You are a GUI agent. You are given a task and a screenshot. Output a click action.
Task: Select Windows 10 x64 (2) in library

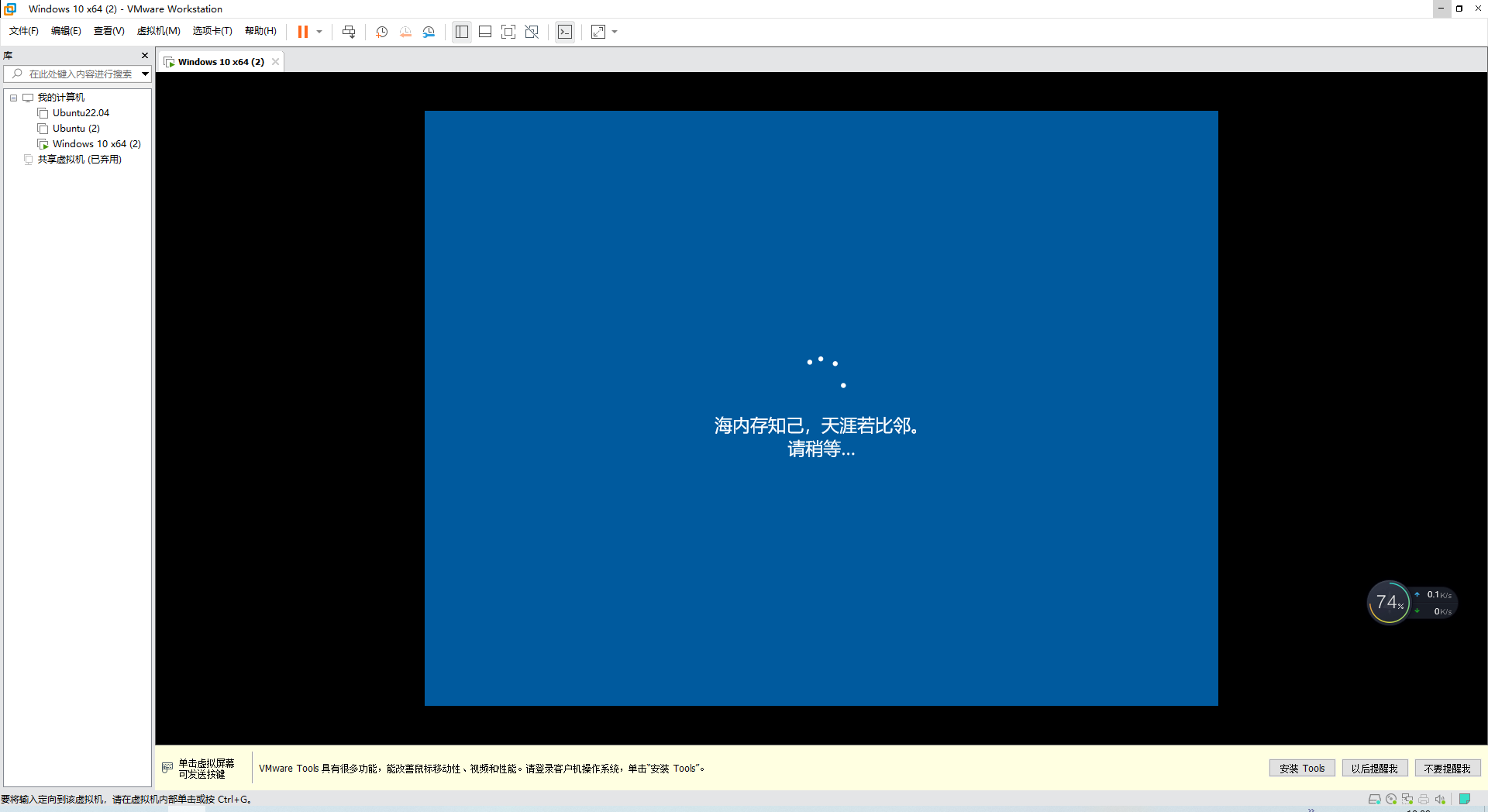coord(97,144)
